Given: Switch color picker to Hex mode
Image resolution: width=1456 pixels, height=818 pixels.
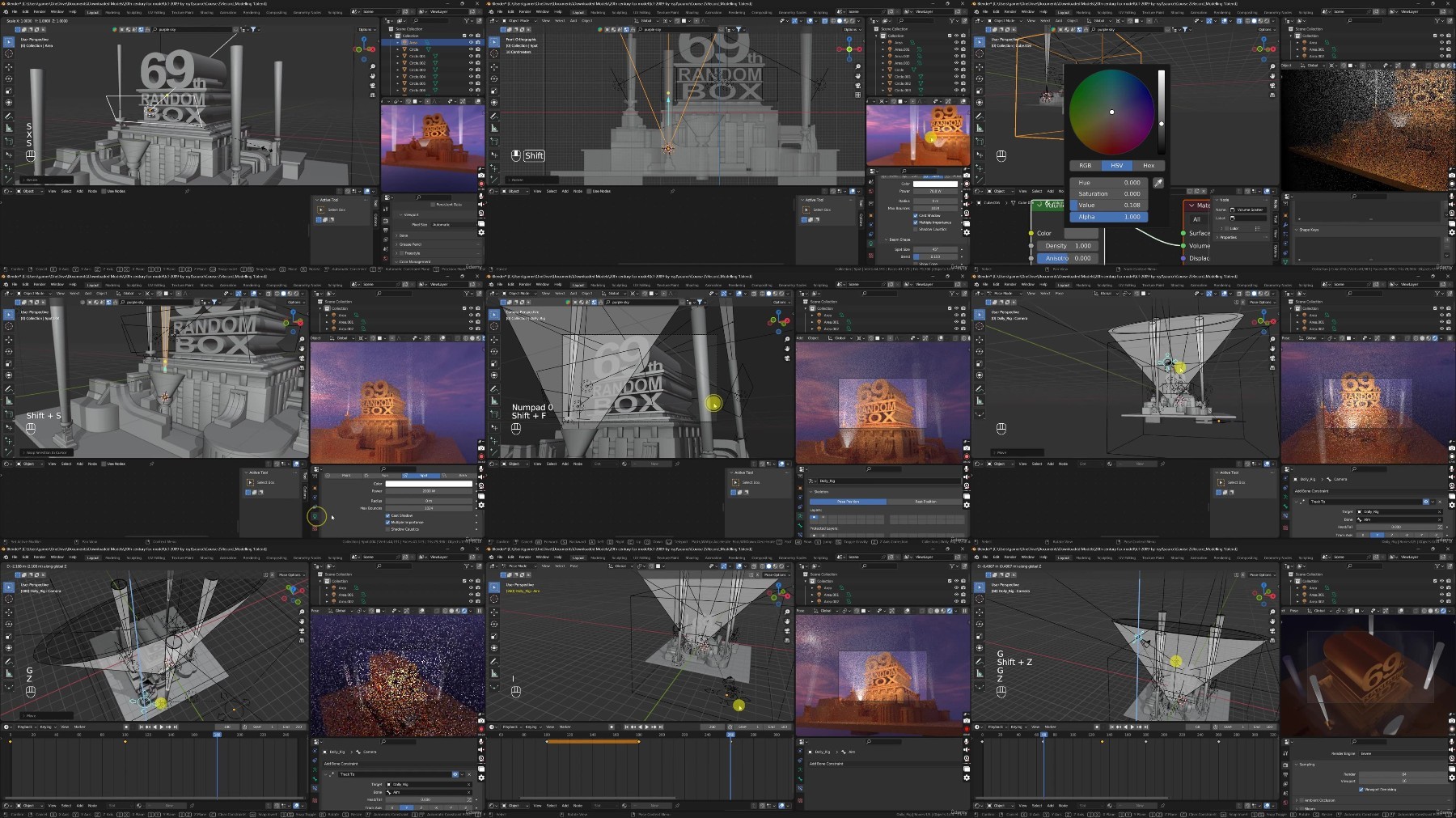Looking at the screenshot, I should [1149, 165].
